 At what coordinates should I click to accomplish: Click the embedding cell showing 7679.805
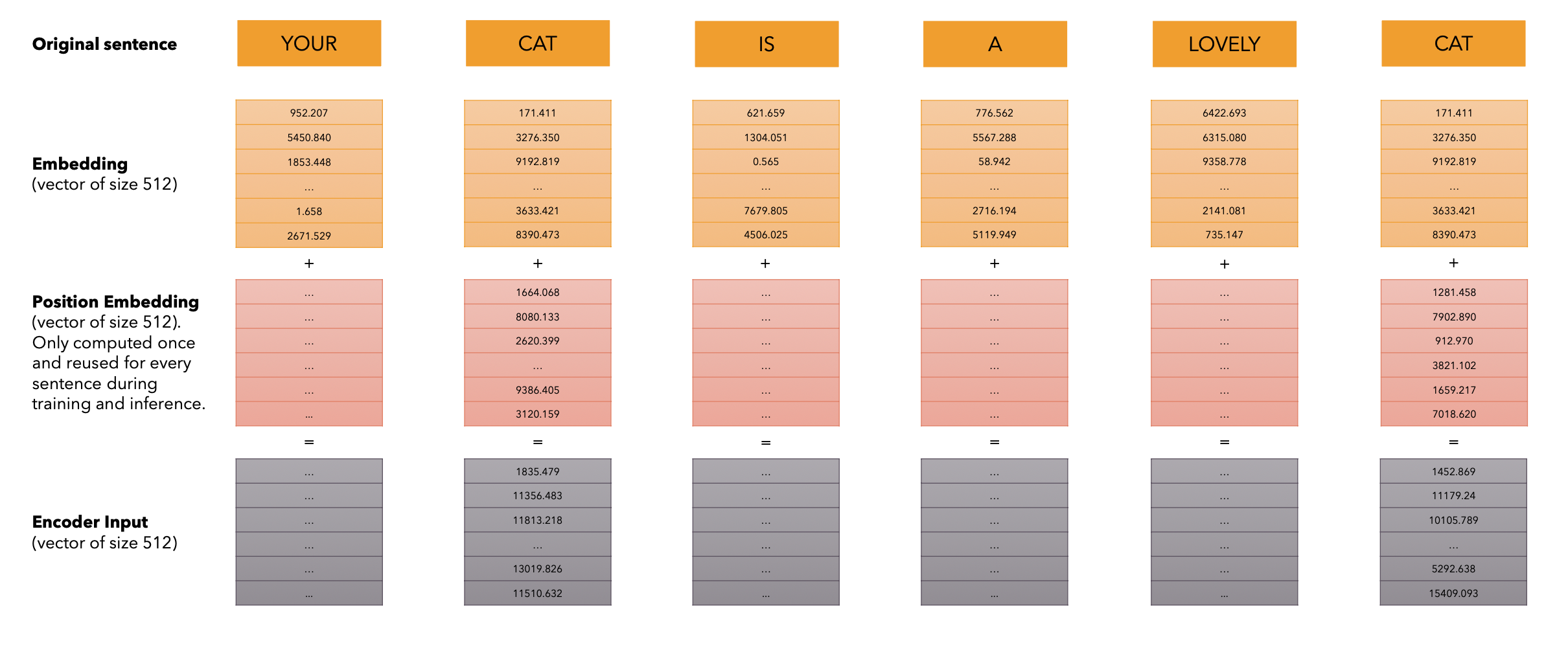point(766,210)
